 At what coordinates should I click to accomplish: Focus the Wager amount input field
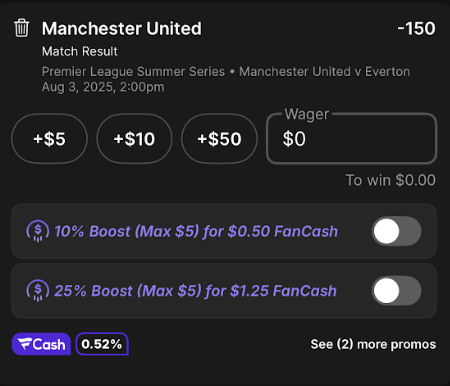[352, 139]
